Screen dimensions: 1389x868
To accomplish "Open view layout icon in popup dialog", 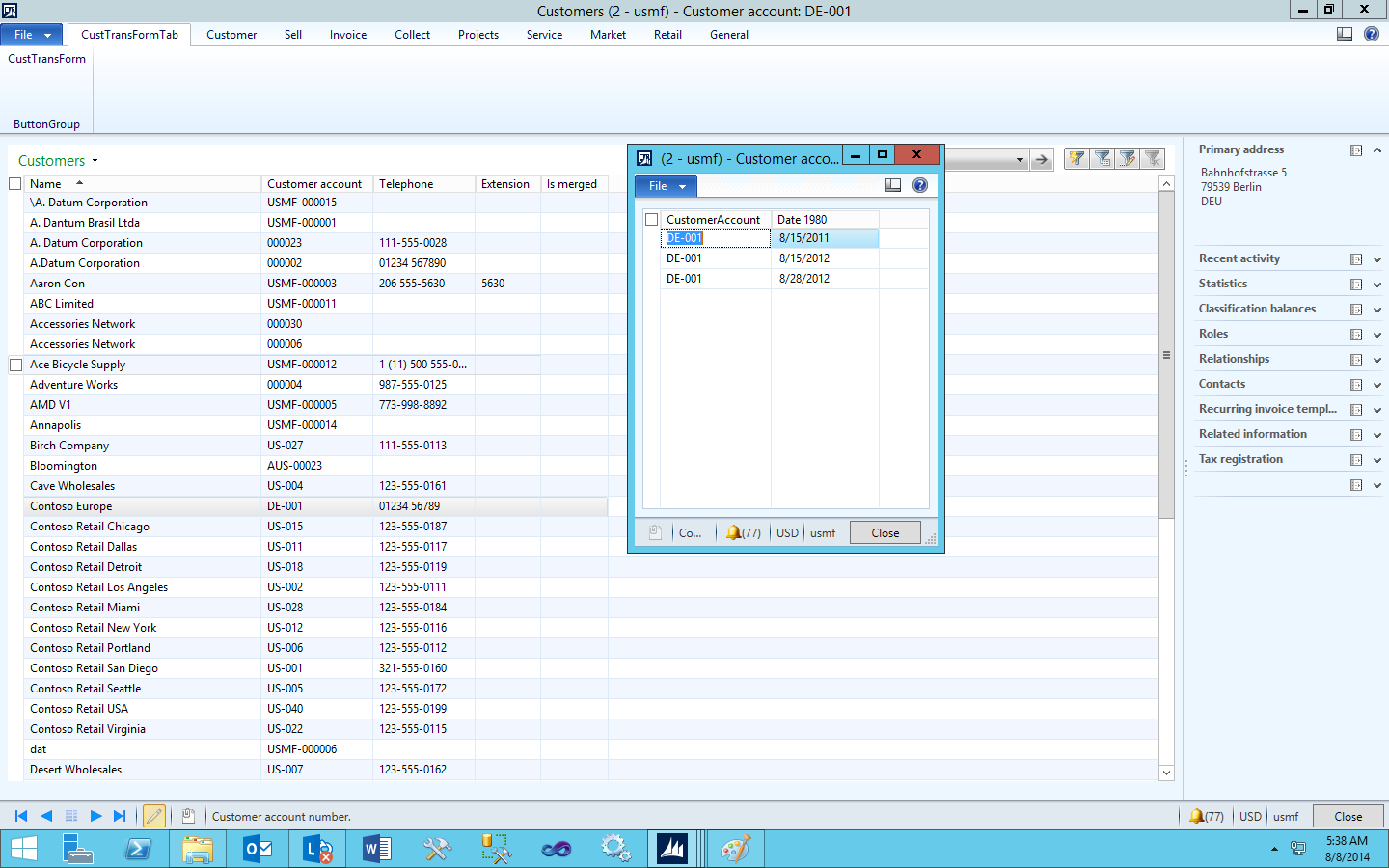I will pyautogui.click(x=893, y=185).
